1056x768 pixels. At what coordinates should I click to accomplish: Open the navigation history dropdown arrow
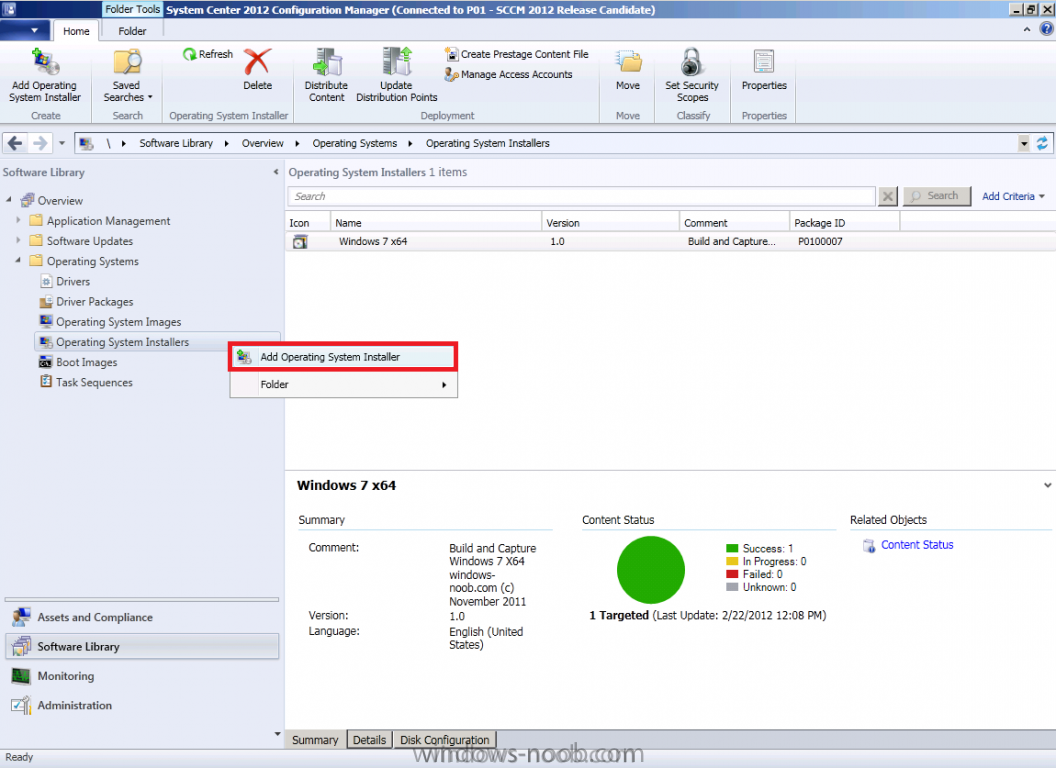coord(62,143)
